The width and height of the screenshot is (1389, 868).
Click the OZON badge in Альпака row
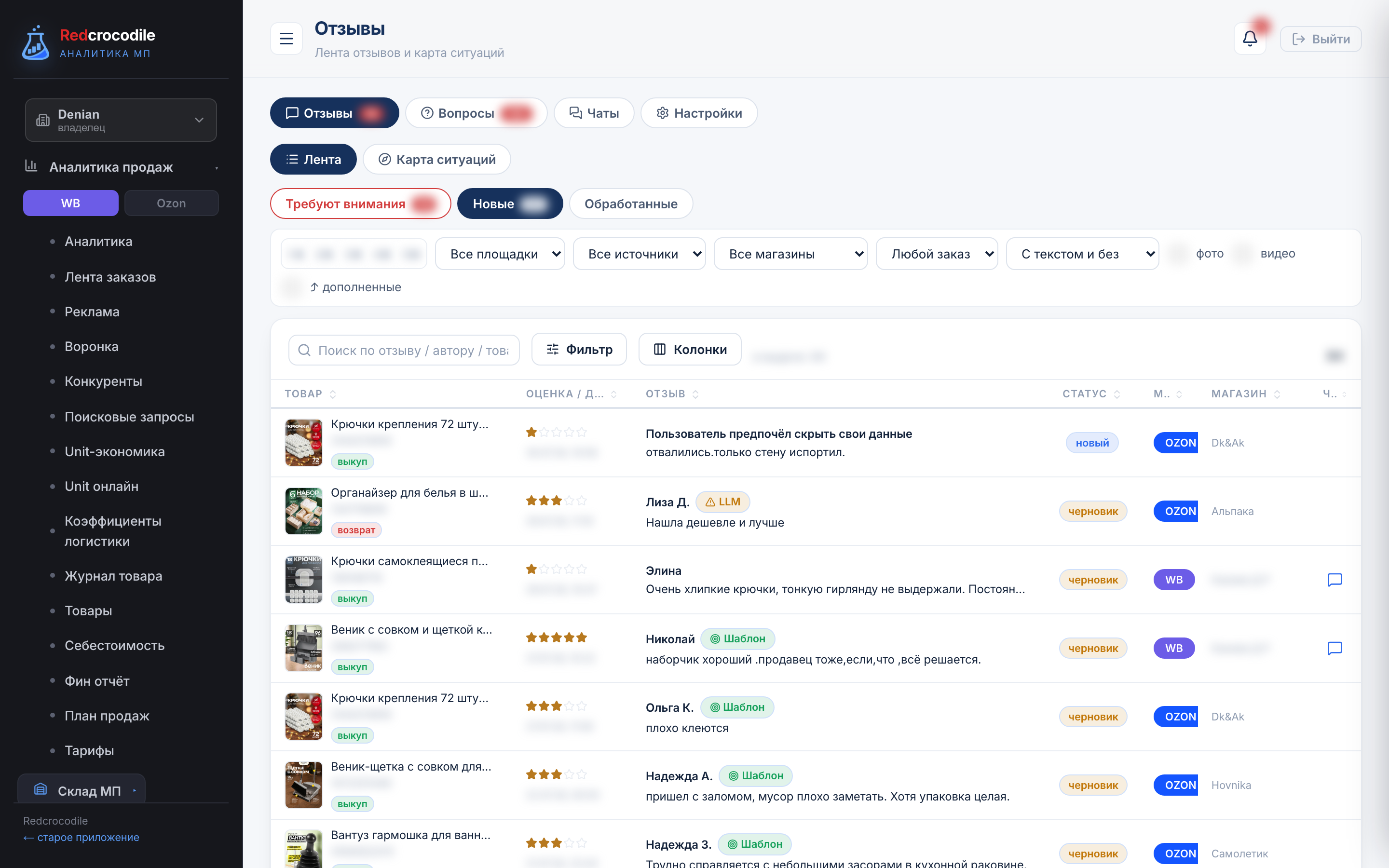pos(1175,512)
